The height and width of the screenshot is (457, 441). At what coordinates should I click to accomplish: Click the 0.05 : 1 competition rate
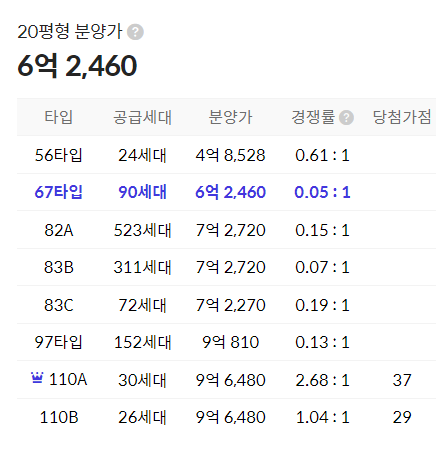point(322,192)
